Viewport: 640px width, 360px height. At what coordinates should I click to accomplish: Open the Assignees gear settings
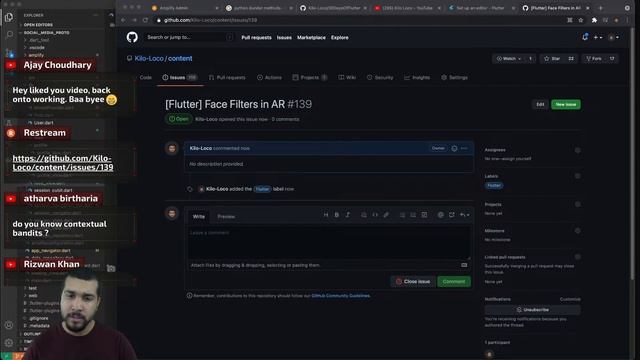pos(578,150)
